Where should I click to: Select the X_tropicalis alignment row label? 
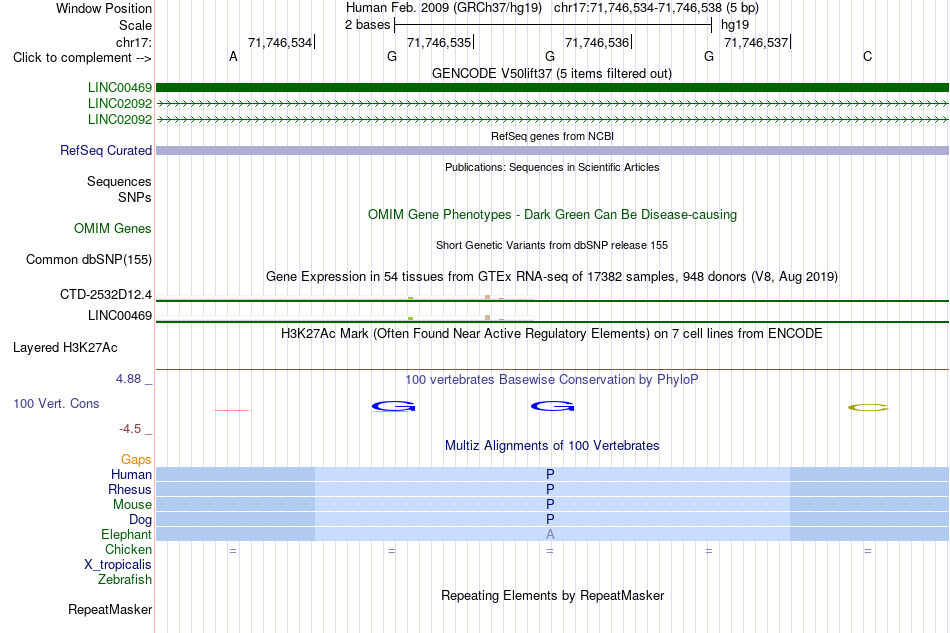[x=118, y=565]
